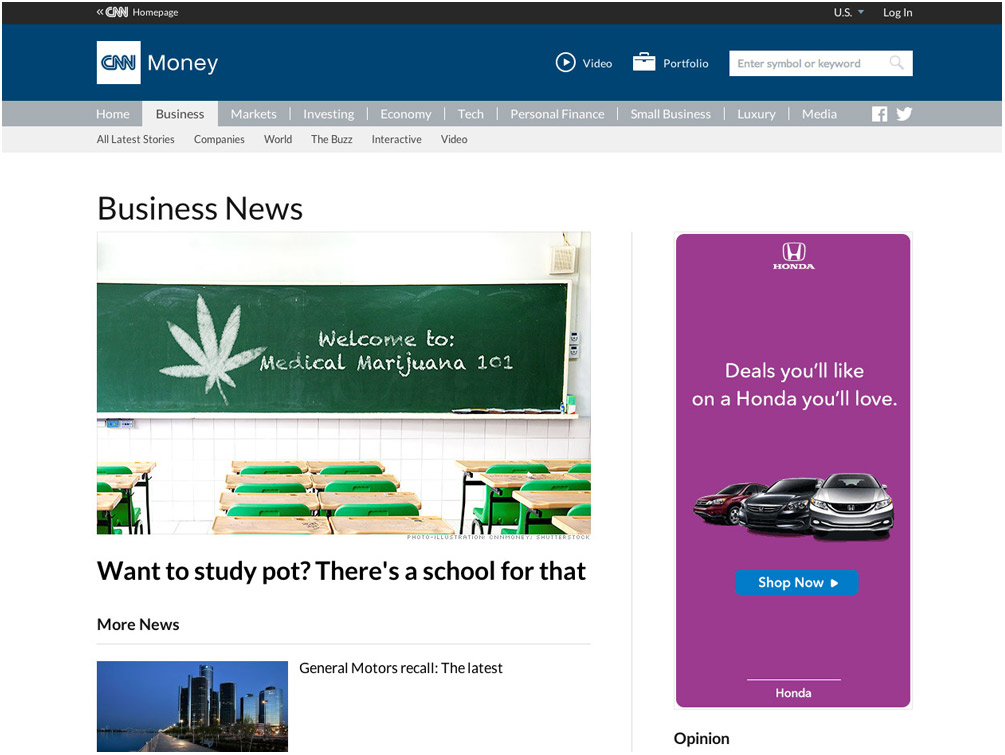This screenshot has height=755, width=1005.
Task: Open General Motors recall story link
Action: pyautogui.click(x=400, y=668)
